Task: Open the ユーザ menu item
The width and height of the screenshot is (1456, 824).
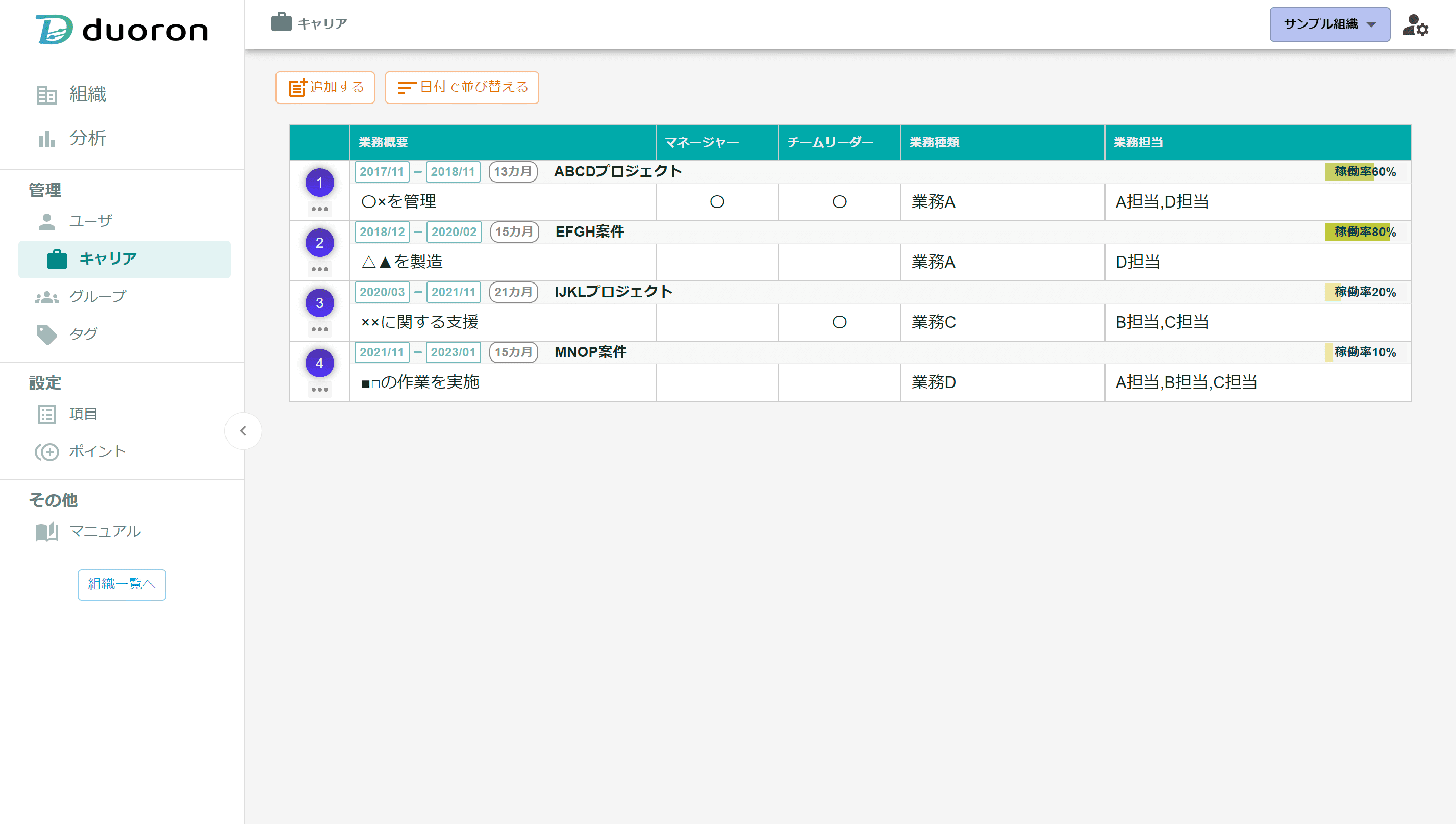Action: click(91, 221)
